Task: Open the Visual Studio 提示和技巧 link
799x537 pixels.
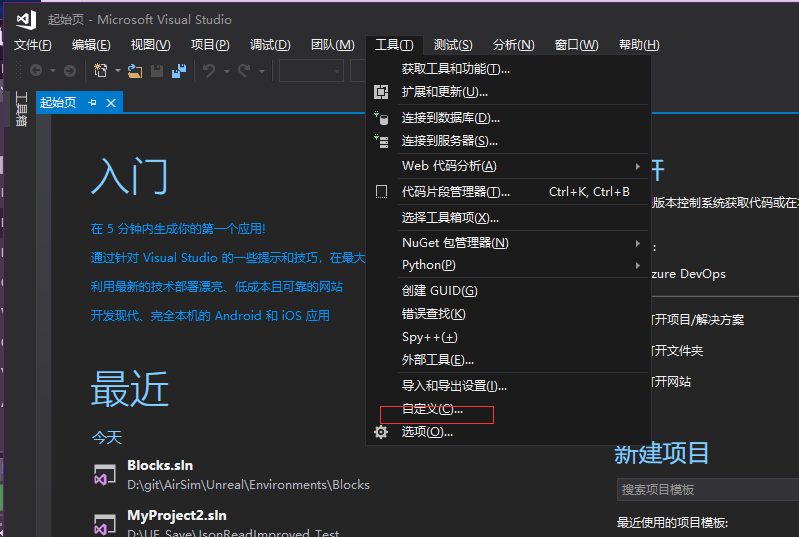Action: click(228, 258)
